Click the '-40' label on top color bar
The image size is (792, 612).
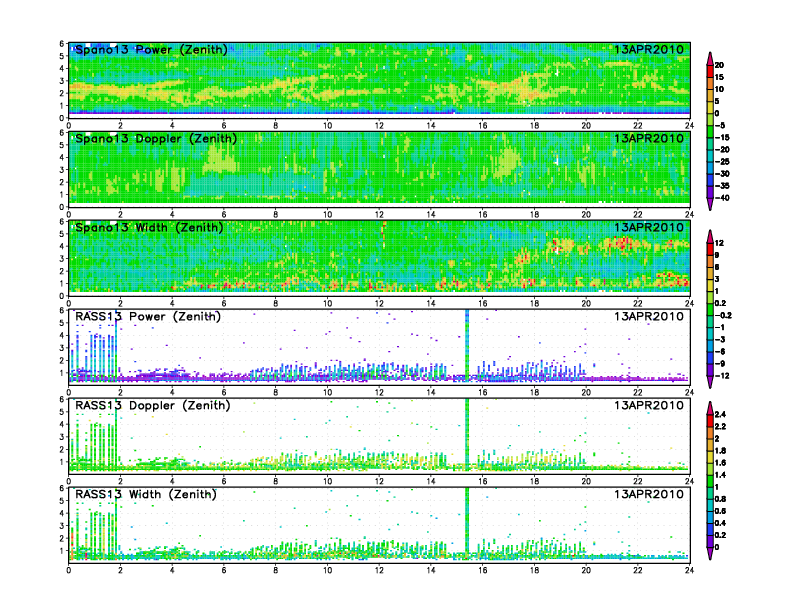(722, 198)
